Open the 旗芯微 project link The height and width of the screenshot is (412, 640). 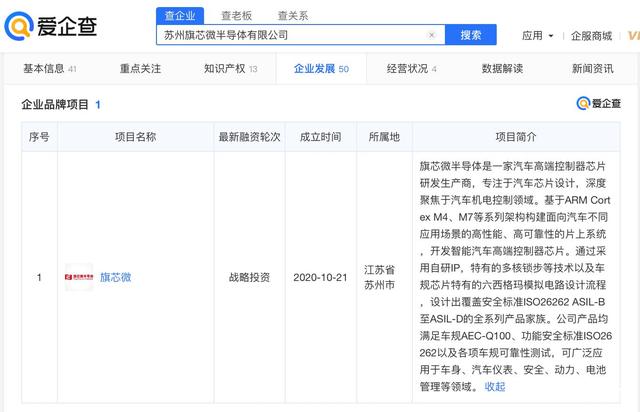[116, 277]
